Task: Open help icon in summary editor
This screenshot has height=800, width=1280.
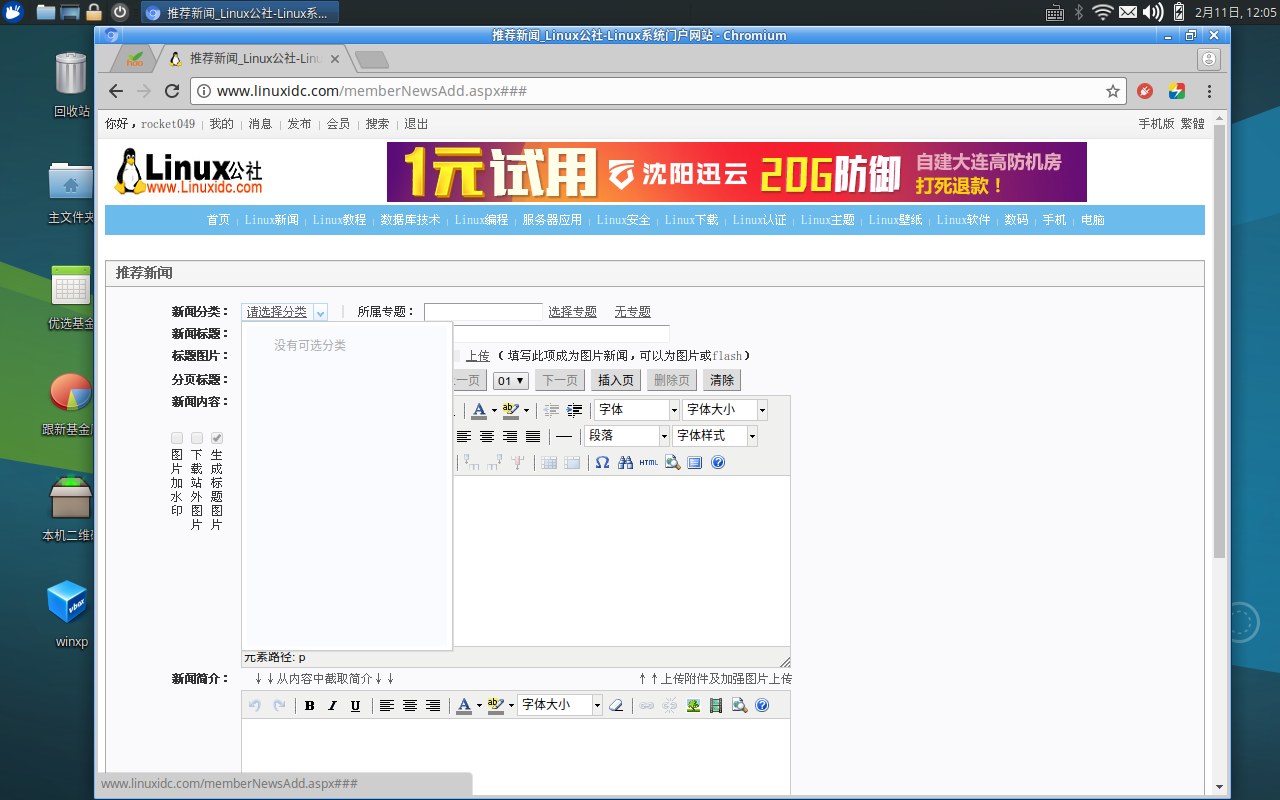Action: point(762,706)
